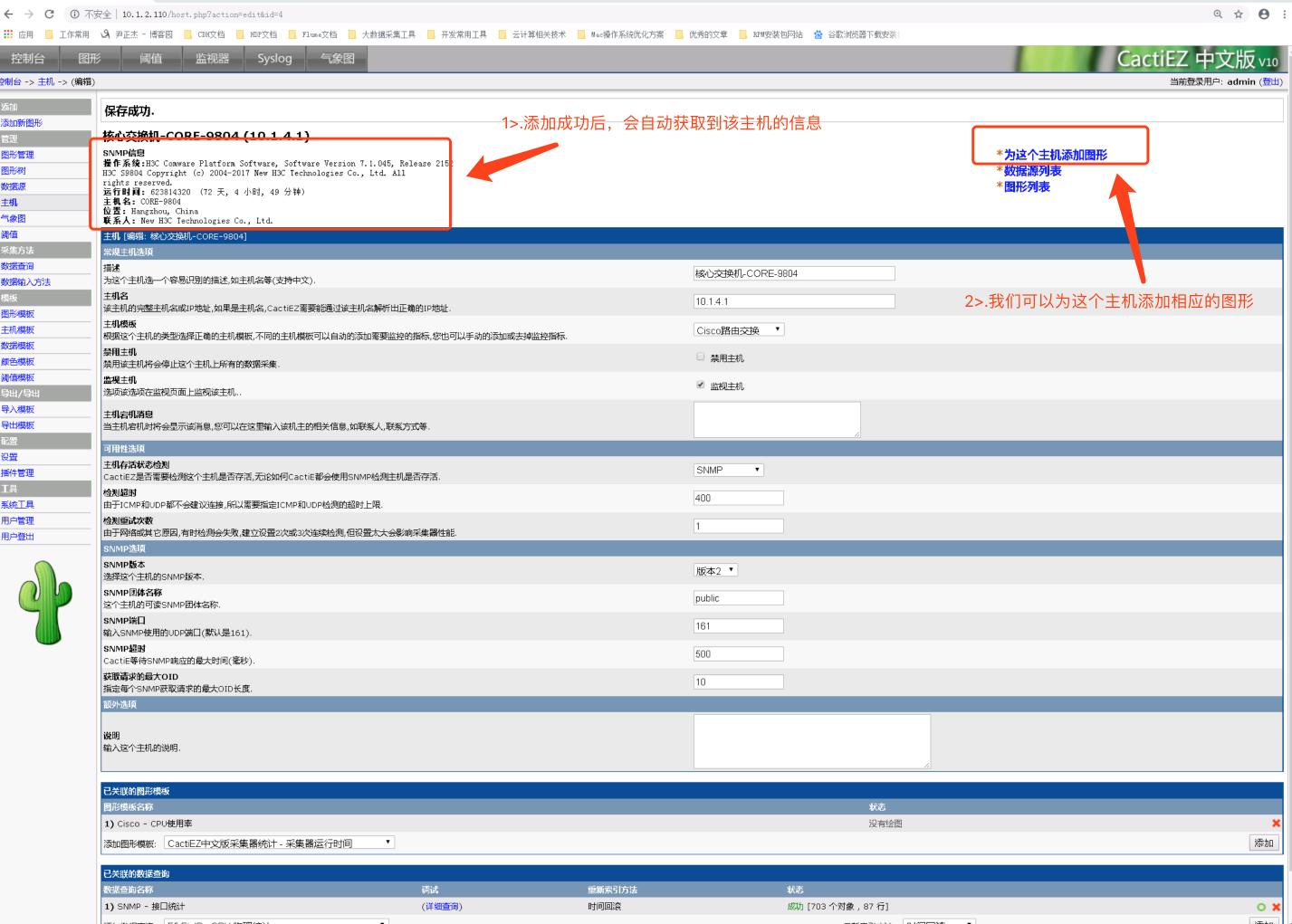The image size is (1292, 924).
Task: Switch to the 监视器 tab
Action: [212, 59]
